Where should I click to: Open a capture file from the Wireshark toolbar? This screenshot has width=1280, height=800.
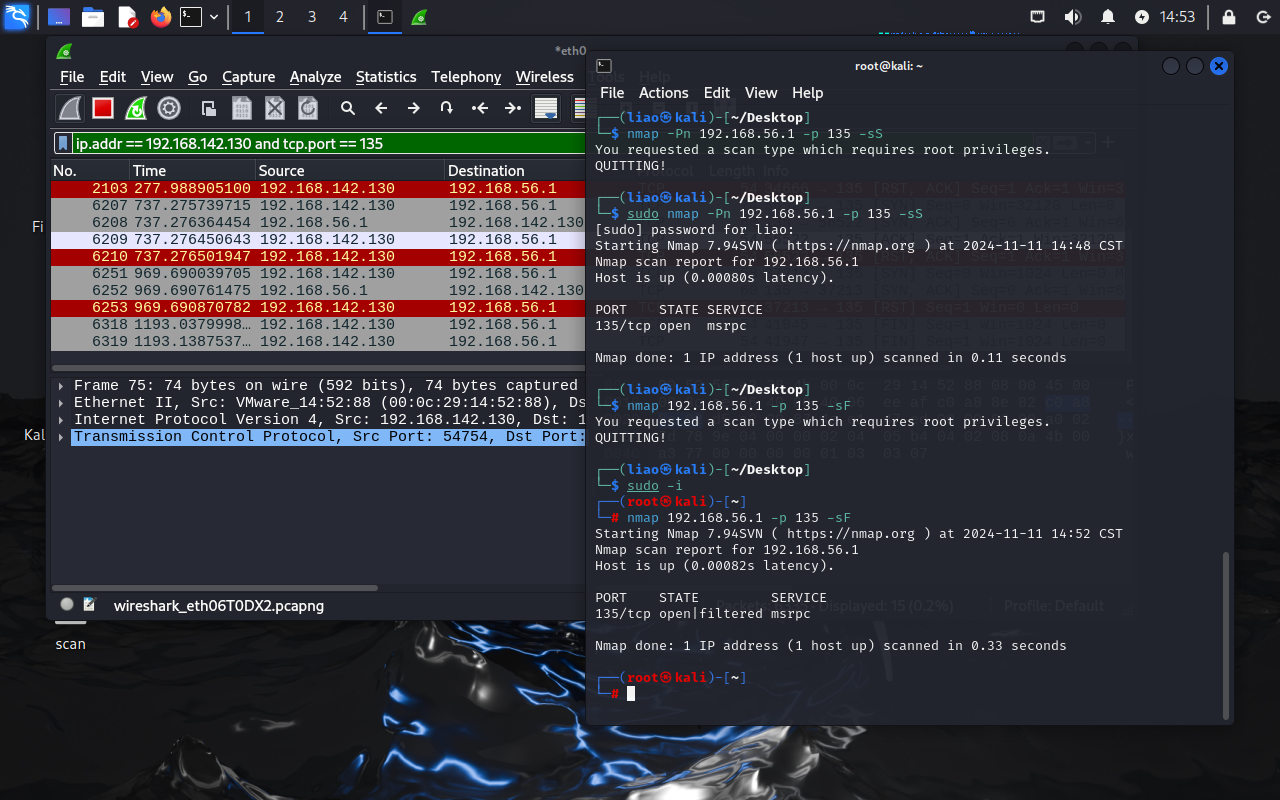point(209,108)
